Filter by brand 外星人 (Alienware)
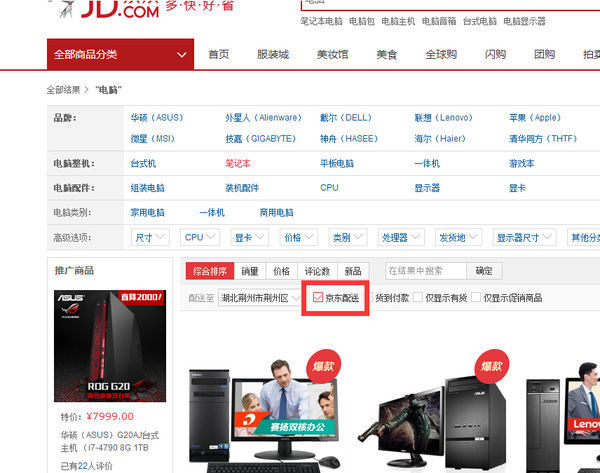This screenshot has width=600, height=473. point(263,117)
